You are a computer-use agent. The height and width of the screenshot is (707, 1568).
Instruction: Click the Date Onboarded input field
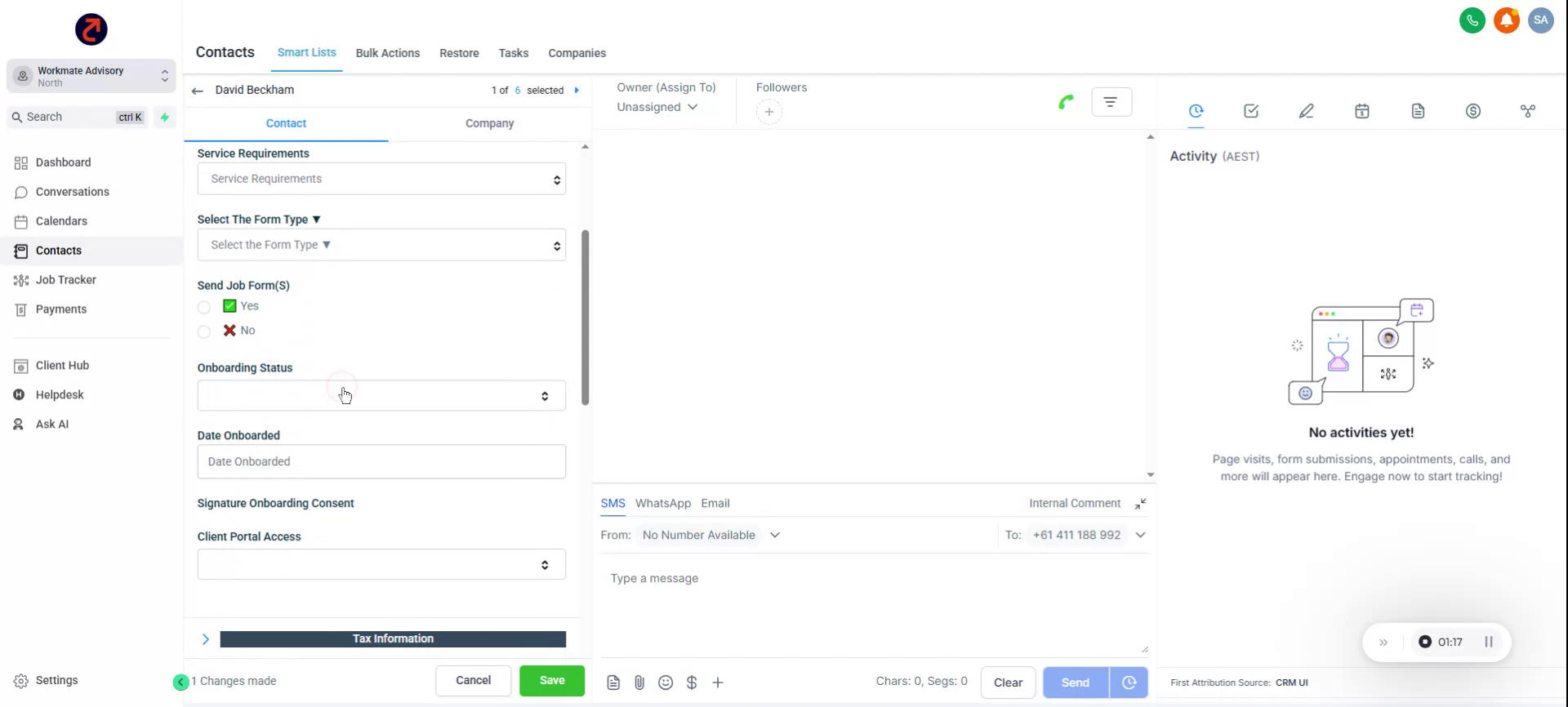[381, 462]
